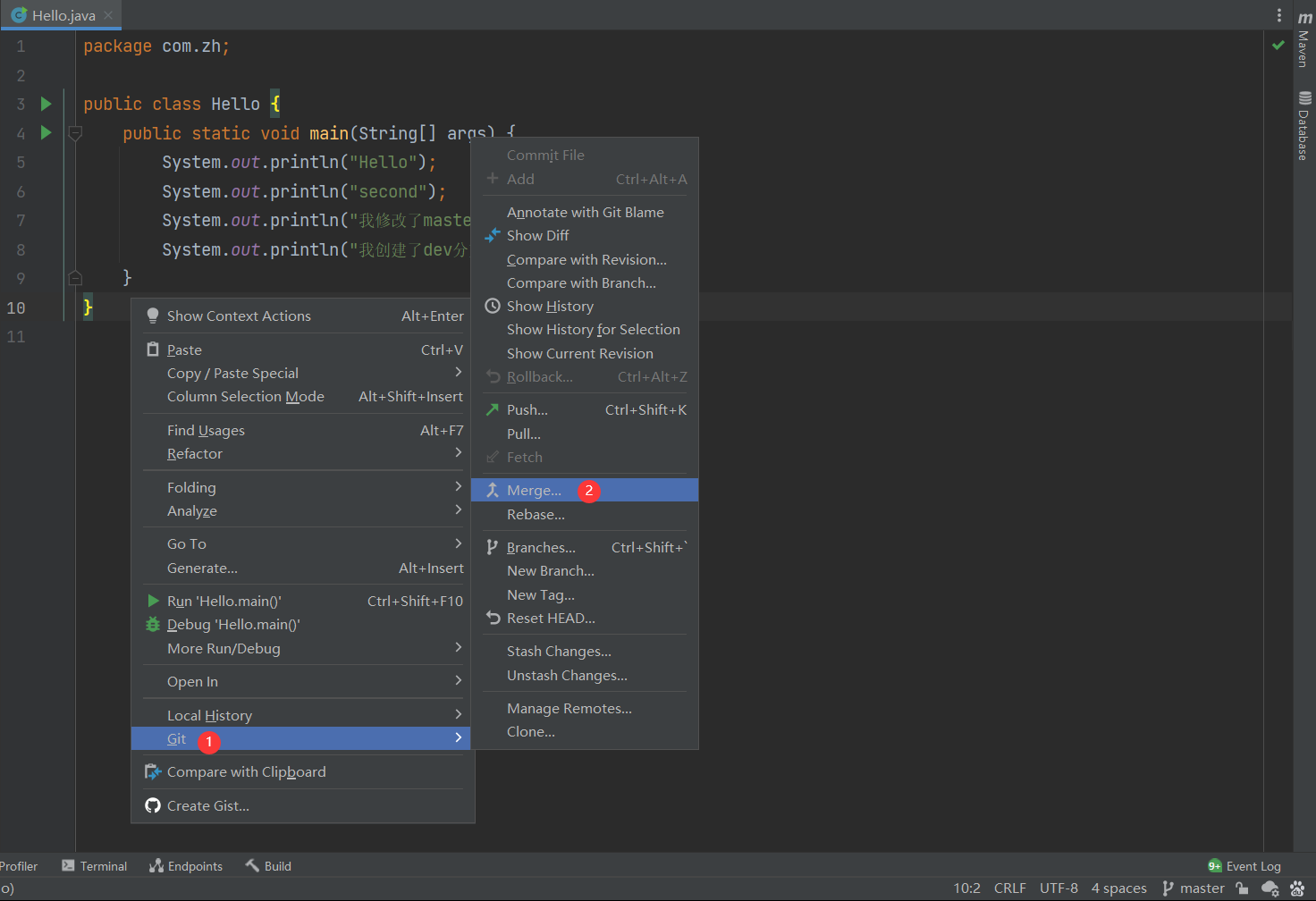Debug 'Hello.main()' from the context menu
Viewport: 1316px width, 901px height.
[x=303, y=624]
